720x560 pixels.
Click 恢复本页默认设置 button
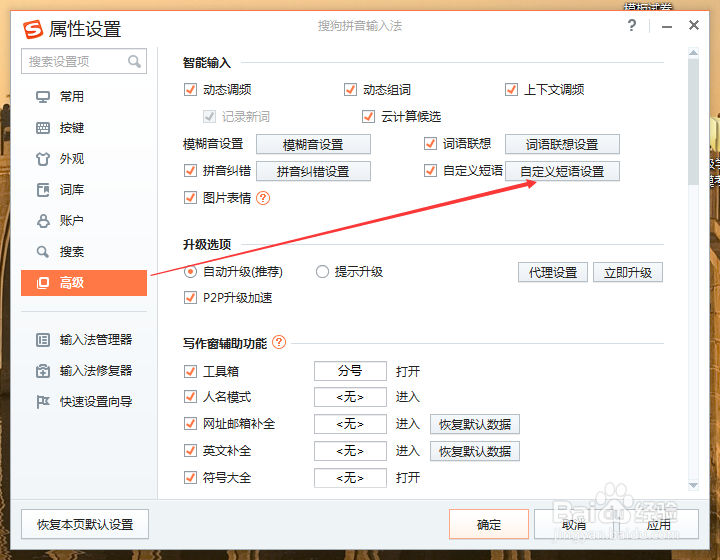click(85, 524)
